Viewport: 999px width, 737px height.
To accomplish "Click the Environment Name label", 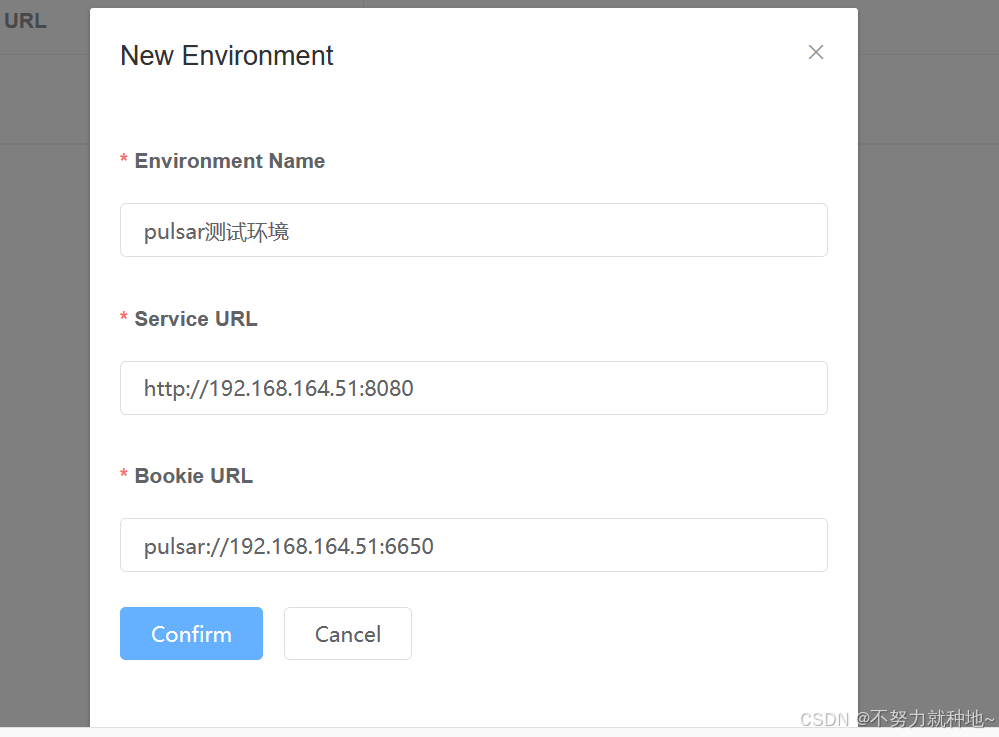I will (x=229, y=161).
